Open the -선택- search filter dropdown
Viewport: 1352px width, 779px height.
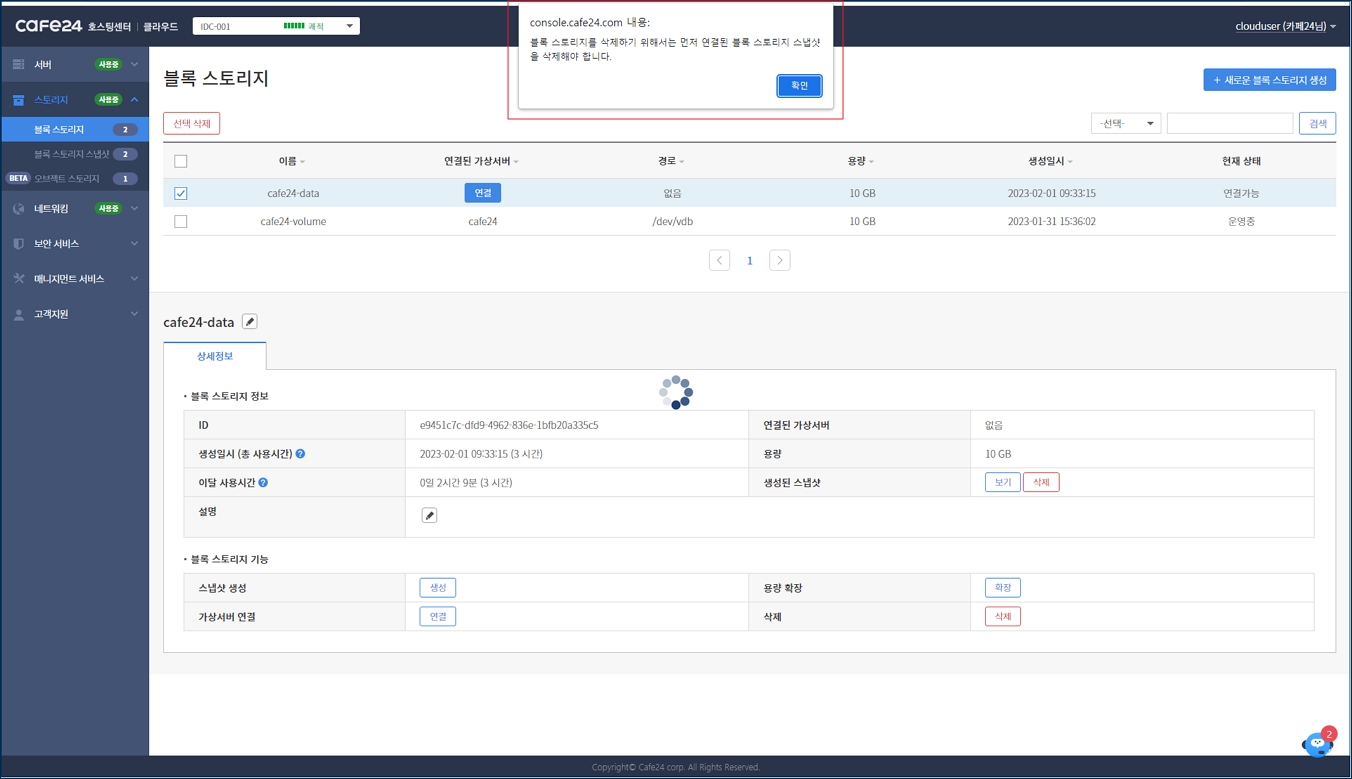click(1125, 123)
